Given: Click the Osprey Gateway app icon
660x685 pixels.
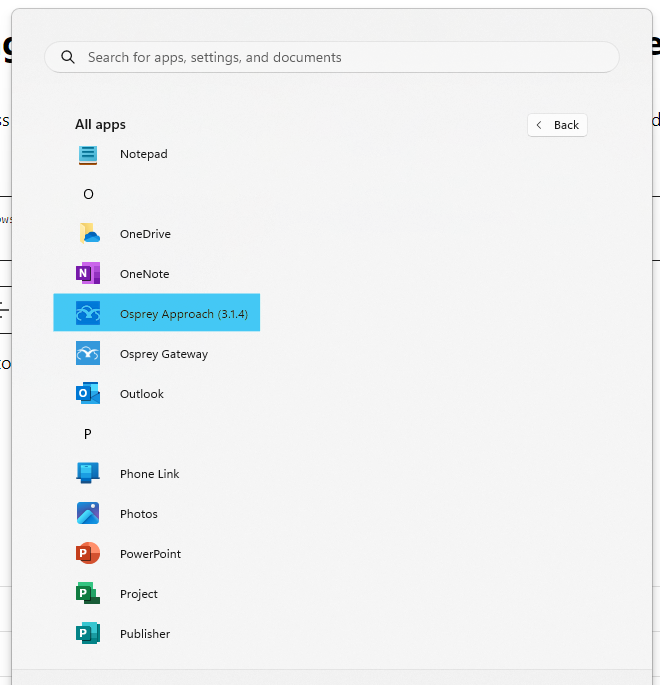Looking at the screenshot, I should (x=88, y=353).
